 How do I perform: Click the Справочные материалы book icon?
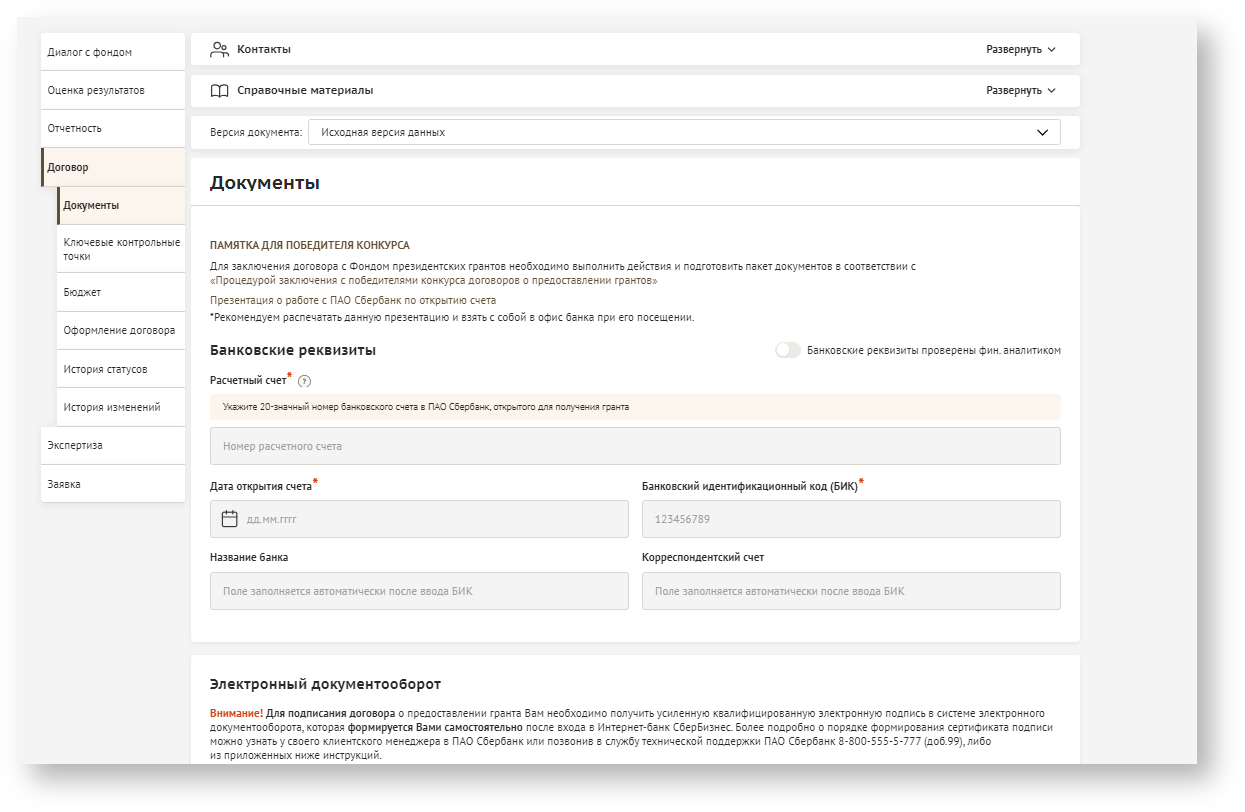click(x=219, y=91)
